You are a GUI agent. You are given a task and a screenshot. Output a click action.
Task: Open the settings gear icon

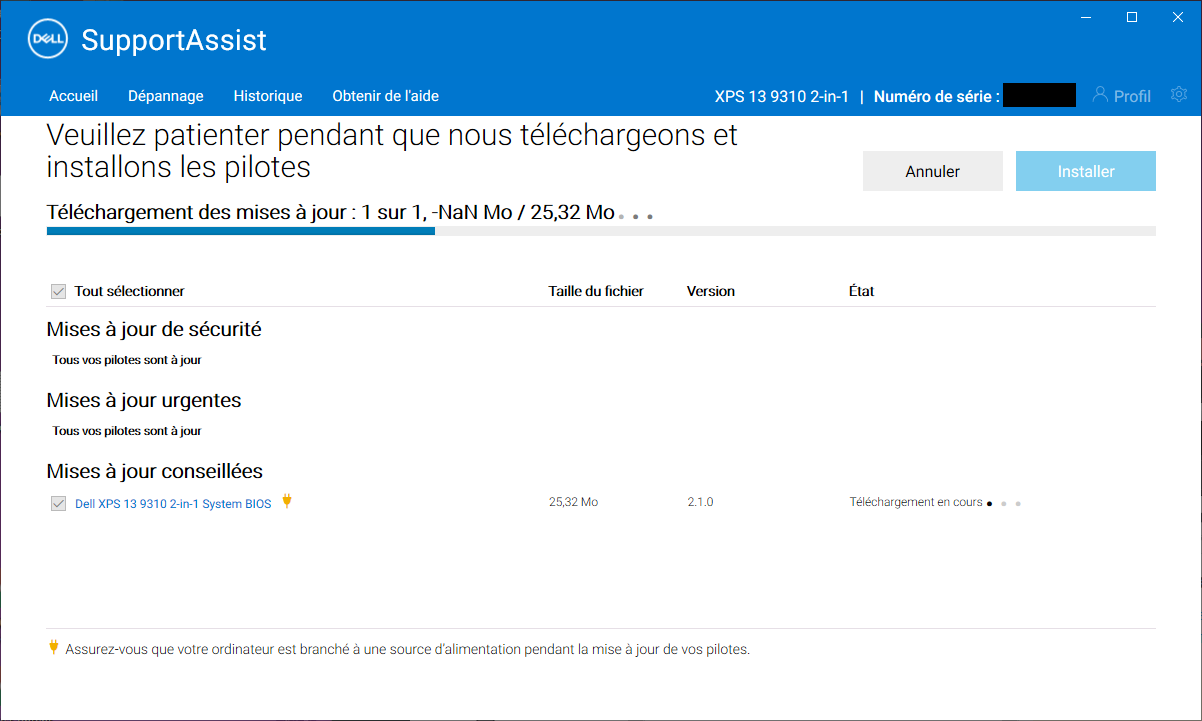point(1179,95)
